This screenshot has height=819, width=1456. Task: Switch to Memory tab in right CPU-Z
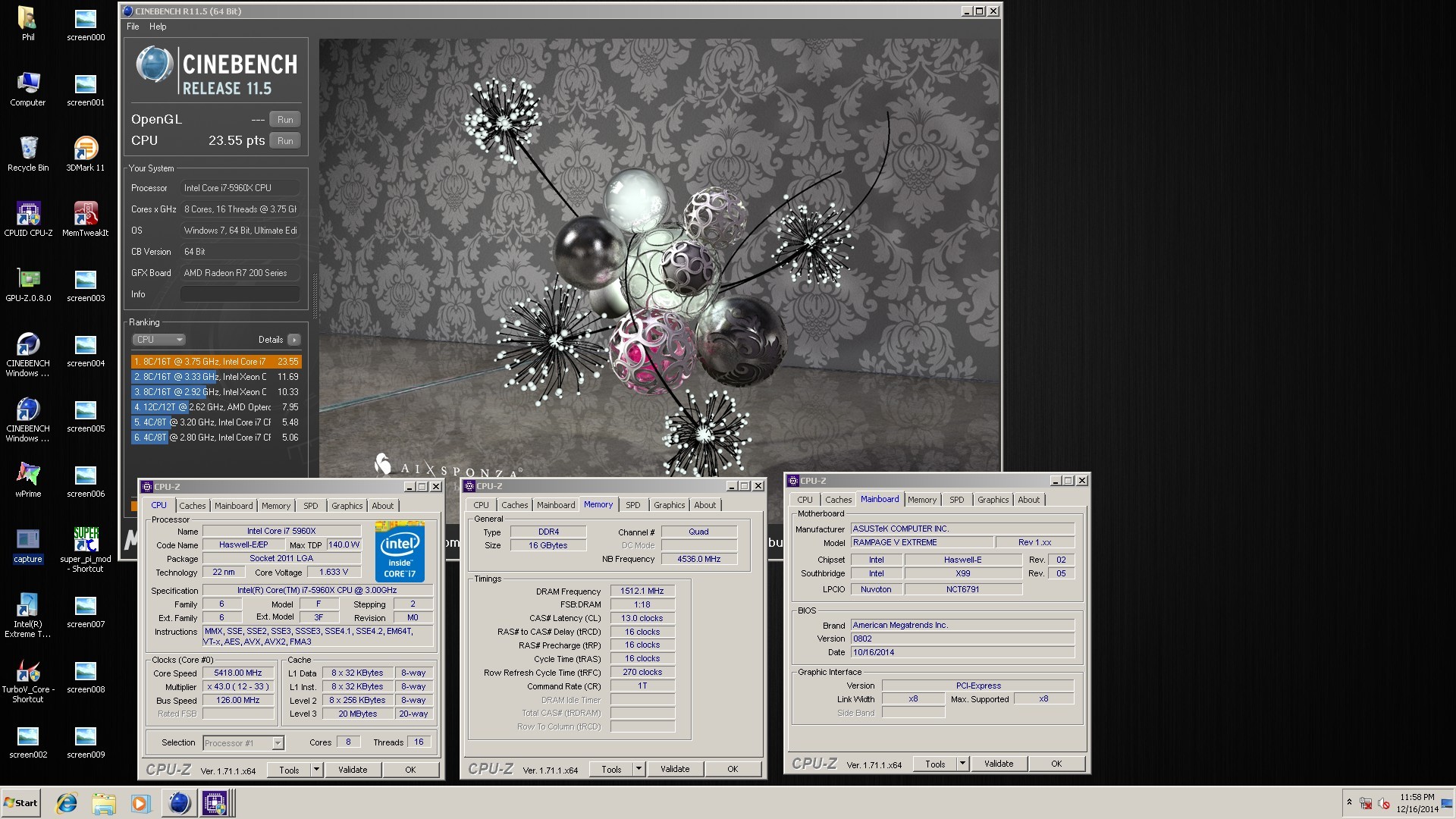pos(922,500)
